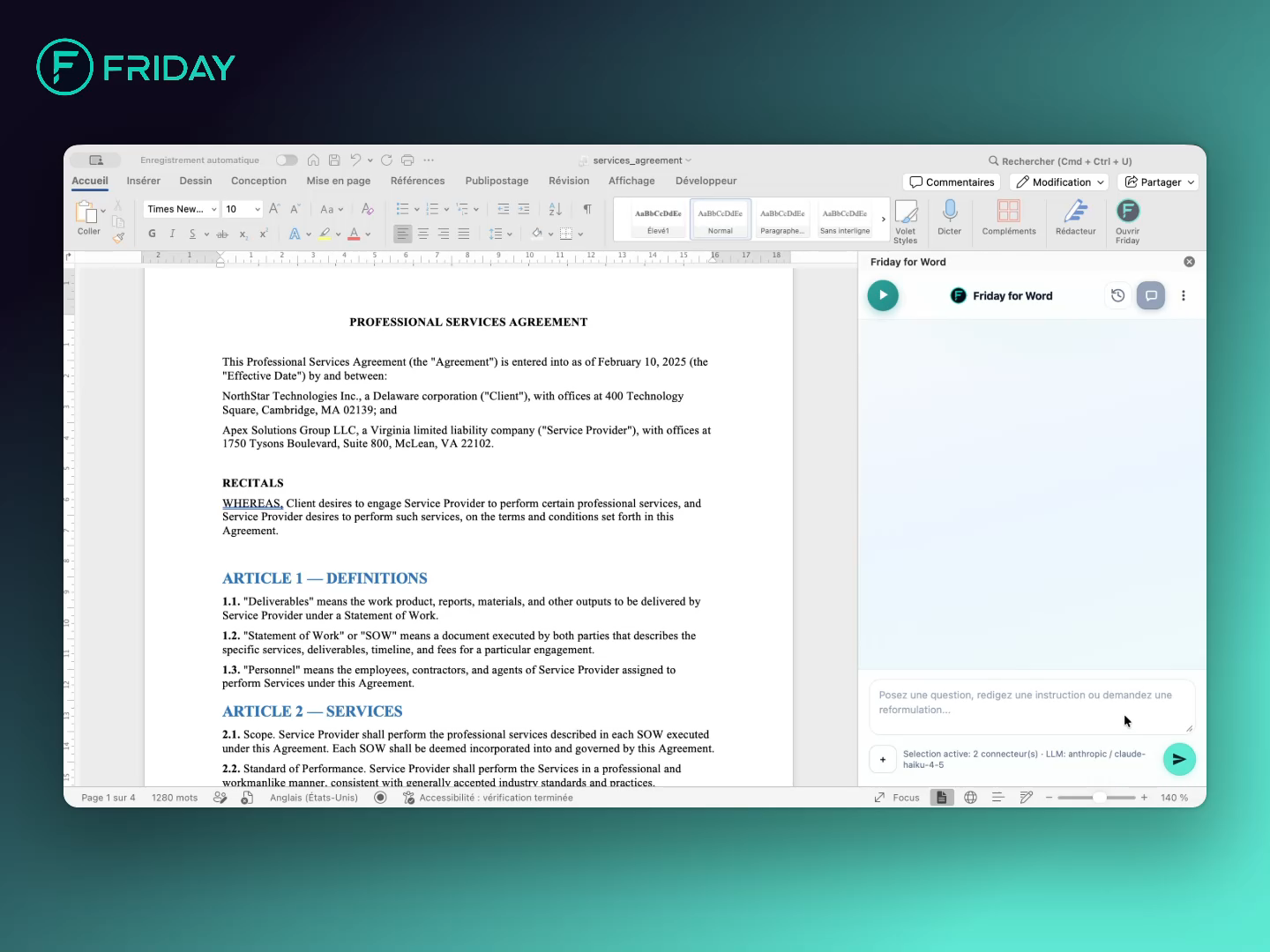Open the Mise en page tab
This screenshot has width=1270, height=952.
coord(339,181)
